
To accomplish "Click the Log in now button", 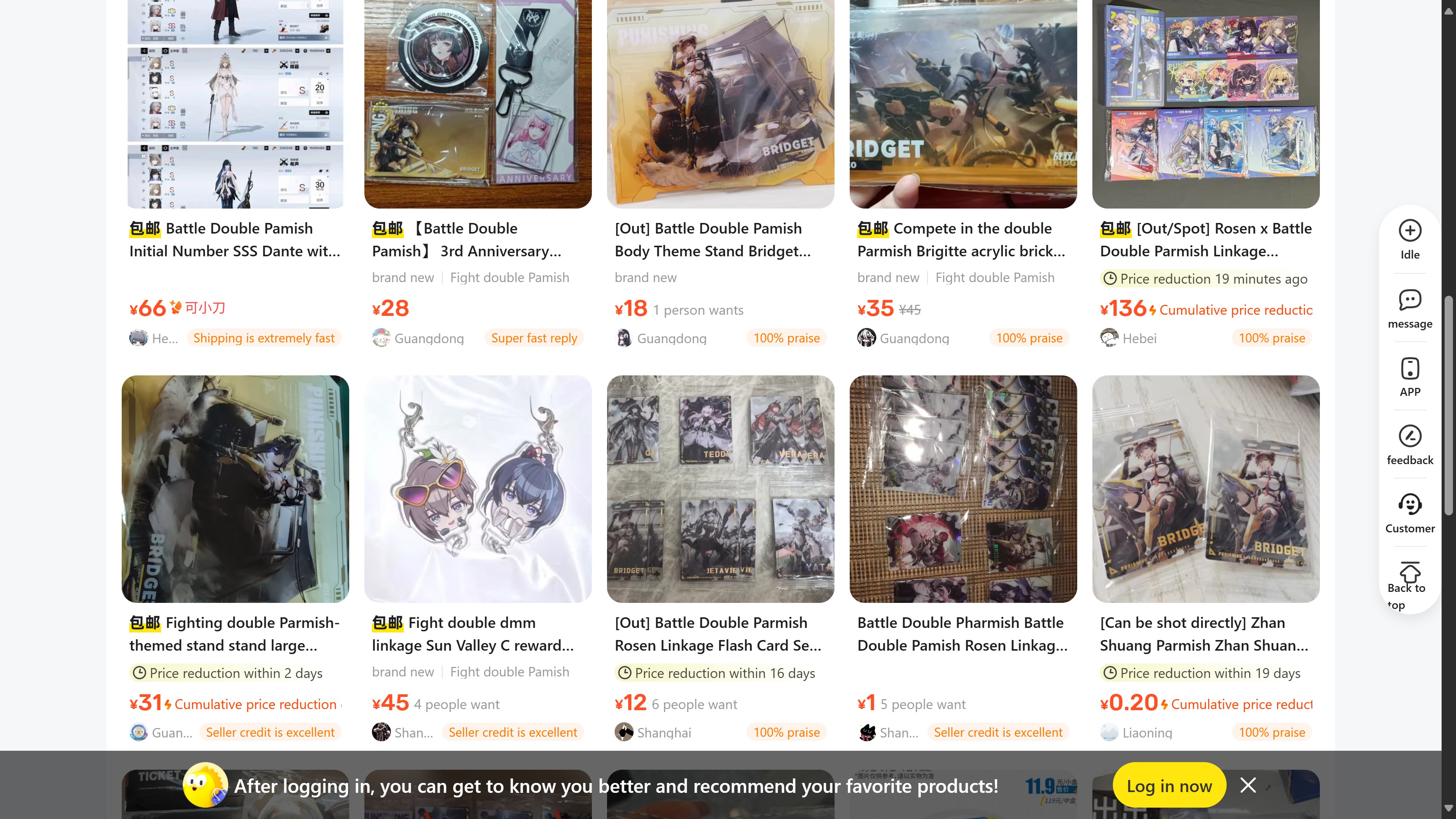I will pyautogui.click(x=1169, y=785).
